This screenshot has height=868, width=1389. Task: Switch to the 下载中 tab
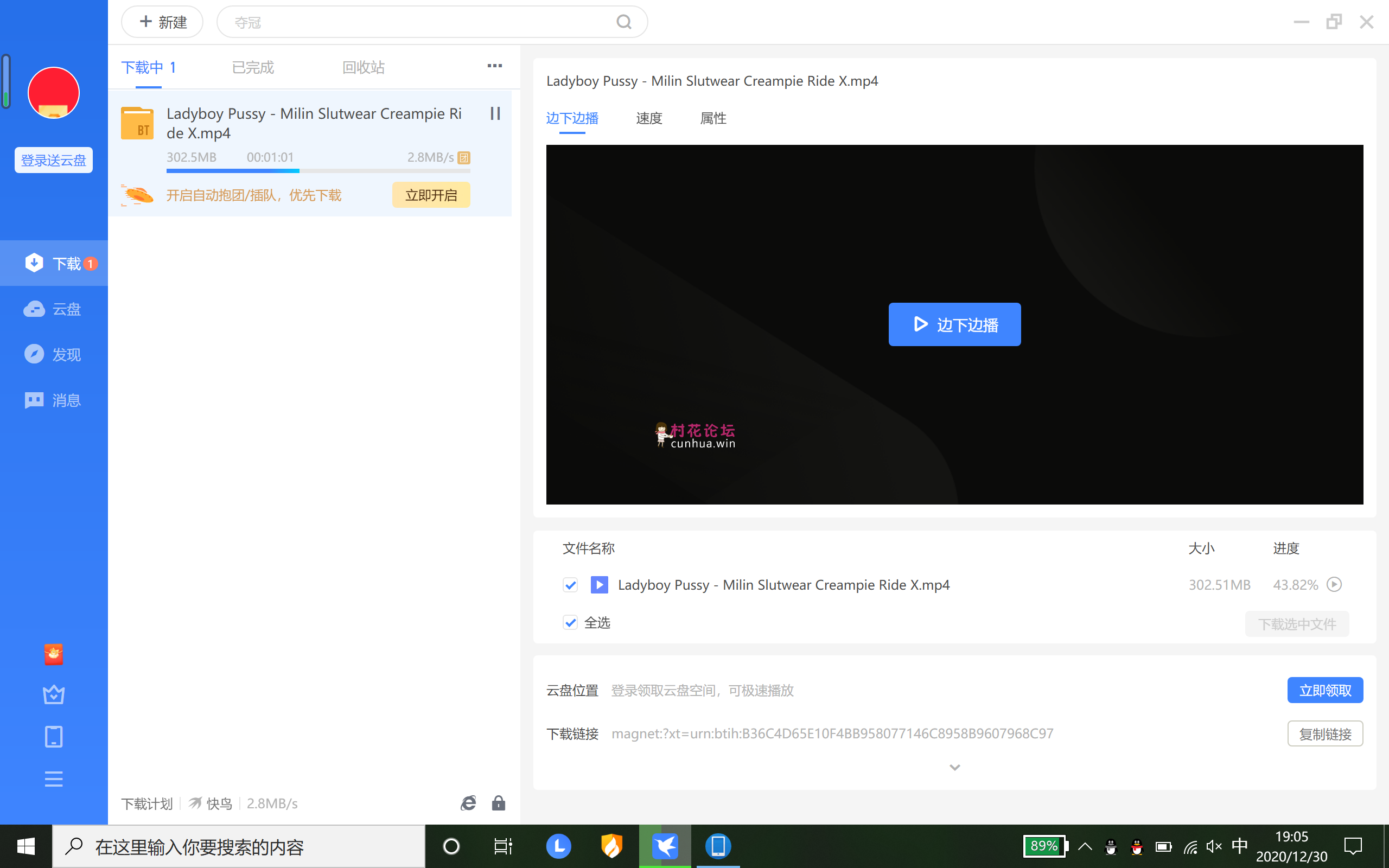(149, 68)
